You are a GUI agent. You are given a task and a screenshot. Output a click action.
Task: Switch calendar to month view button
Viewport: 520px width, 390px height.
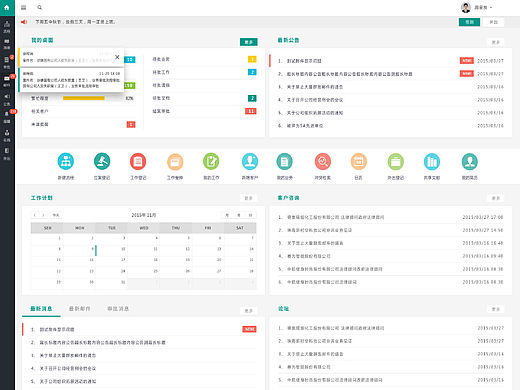227,215
